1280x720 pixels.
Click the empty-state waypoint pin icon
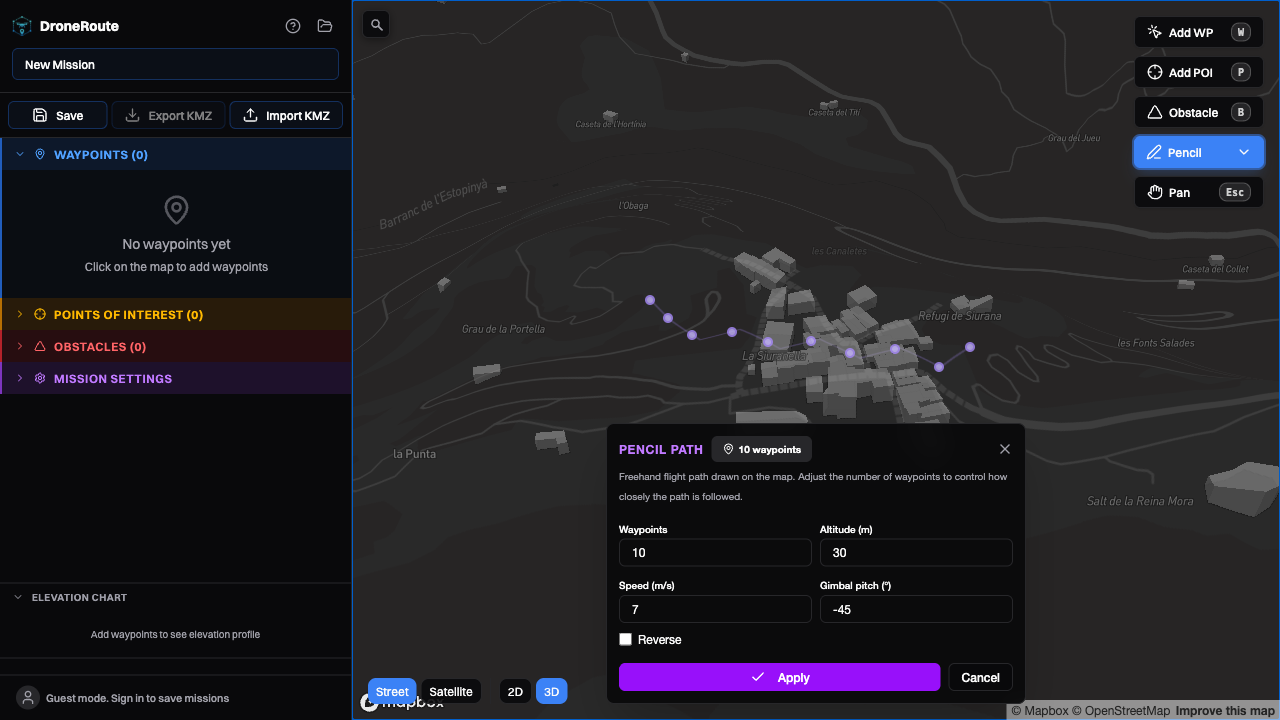coord(176,210)
